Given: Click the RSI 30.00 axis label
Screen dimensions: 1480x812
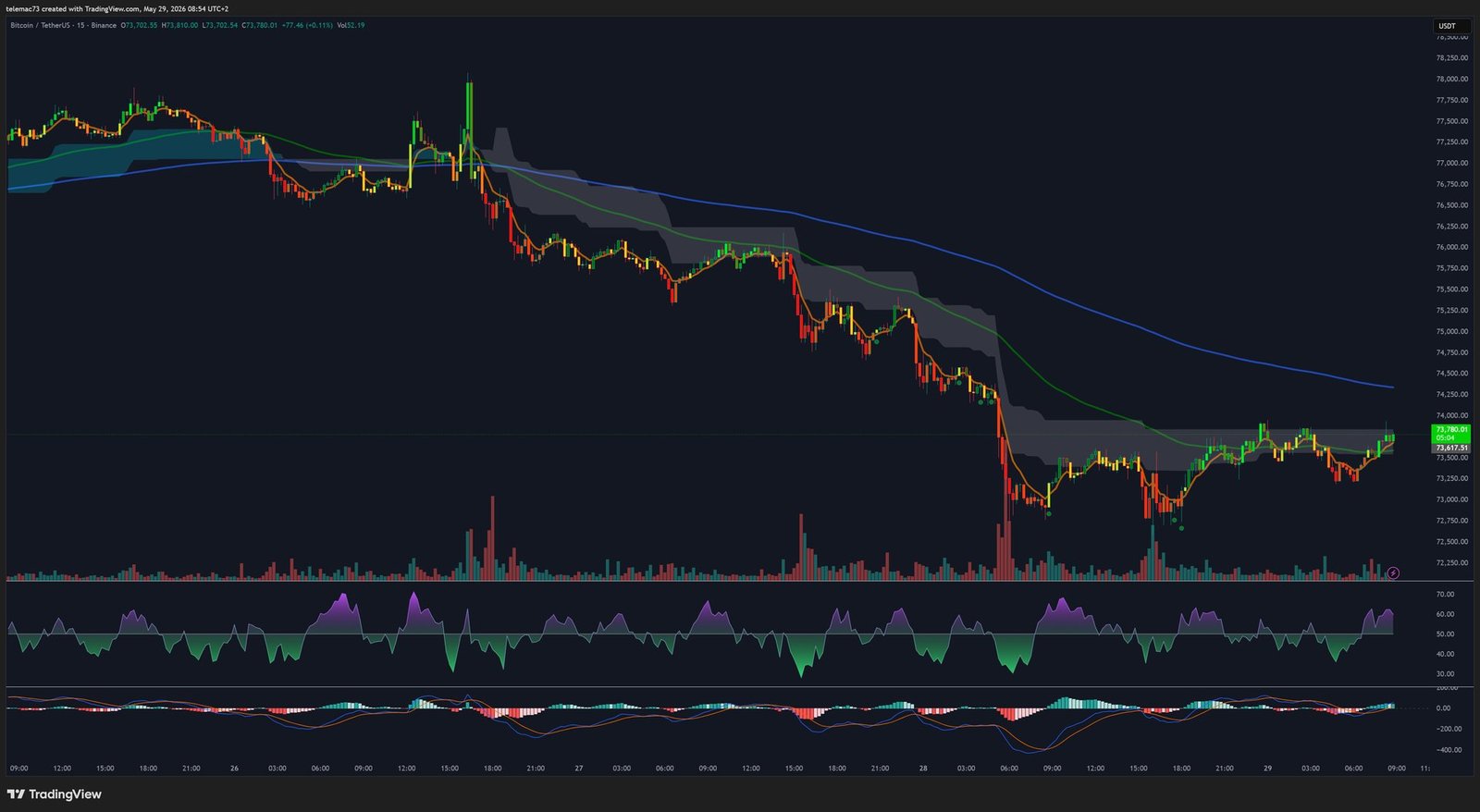Looking at the screenshot, I should pos(1445,673).
